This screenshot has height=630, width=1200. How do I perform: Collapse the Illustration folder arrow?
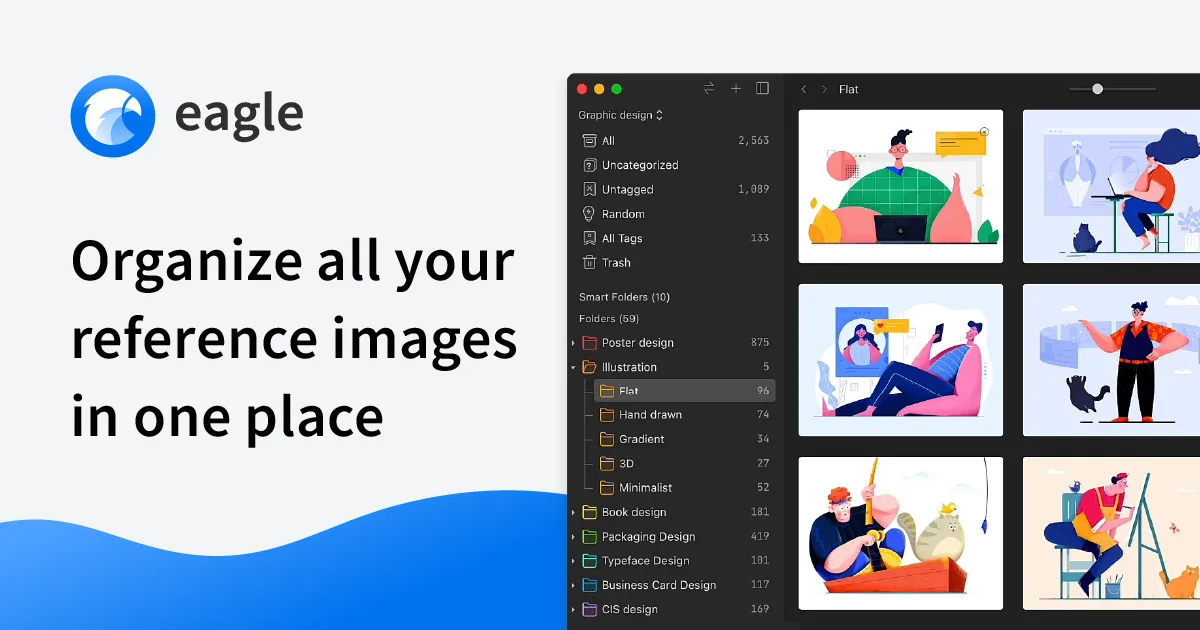(574, 368)
